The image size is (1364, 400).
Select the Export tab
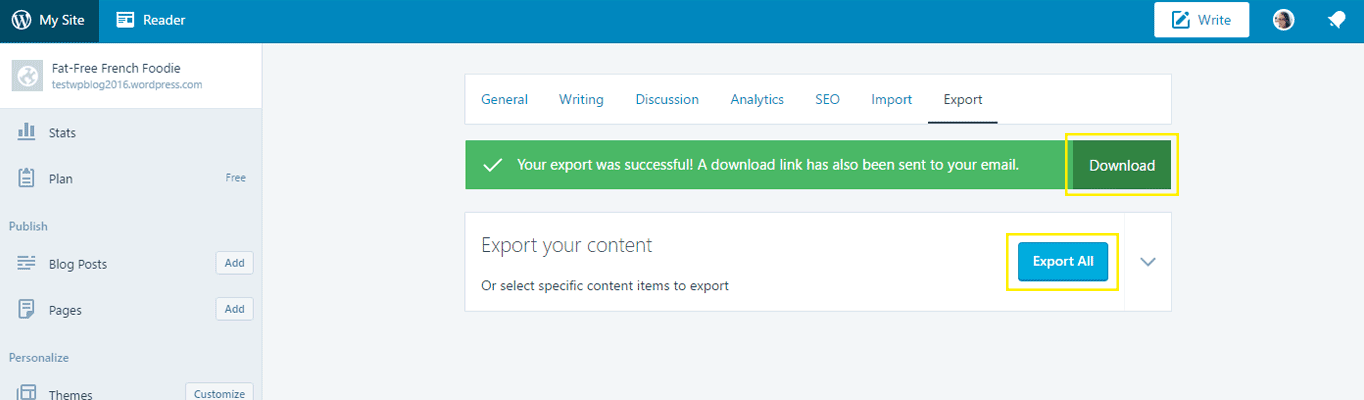pos(963,99)
